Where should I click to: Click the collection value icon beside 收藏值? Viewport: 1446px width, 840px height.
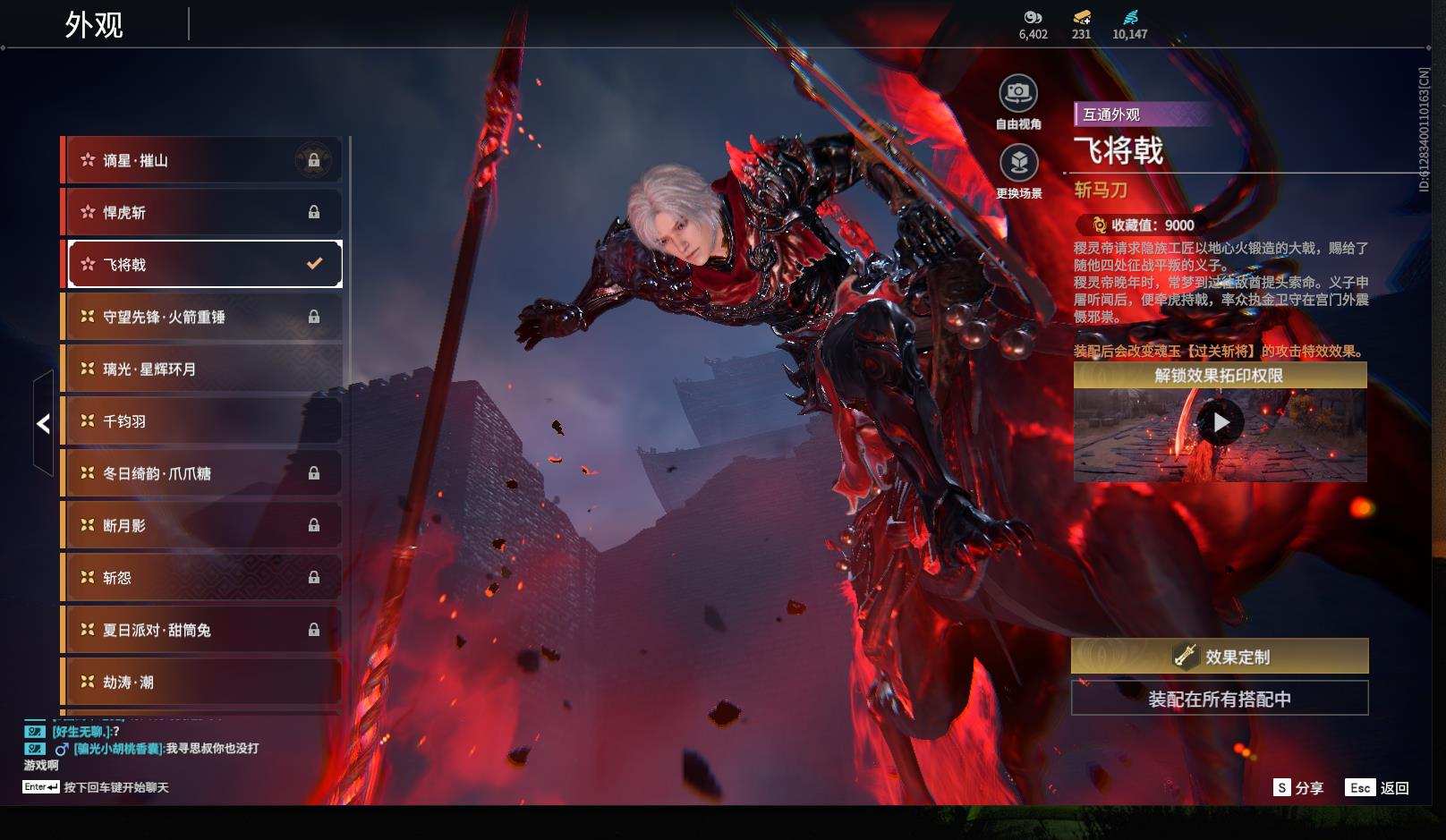pyautogui.click(x=1099, y=225)
